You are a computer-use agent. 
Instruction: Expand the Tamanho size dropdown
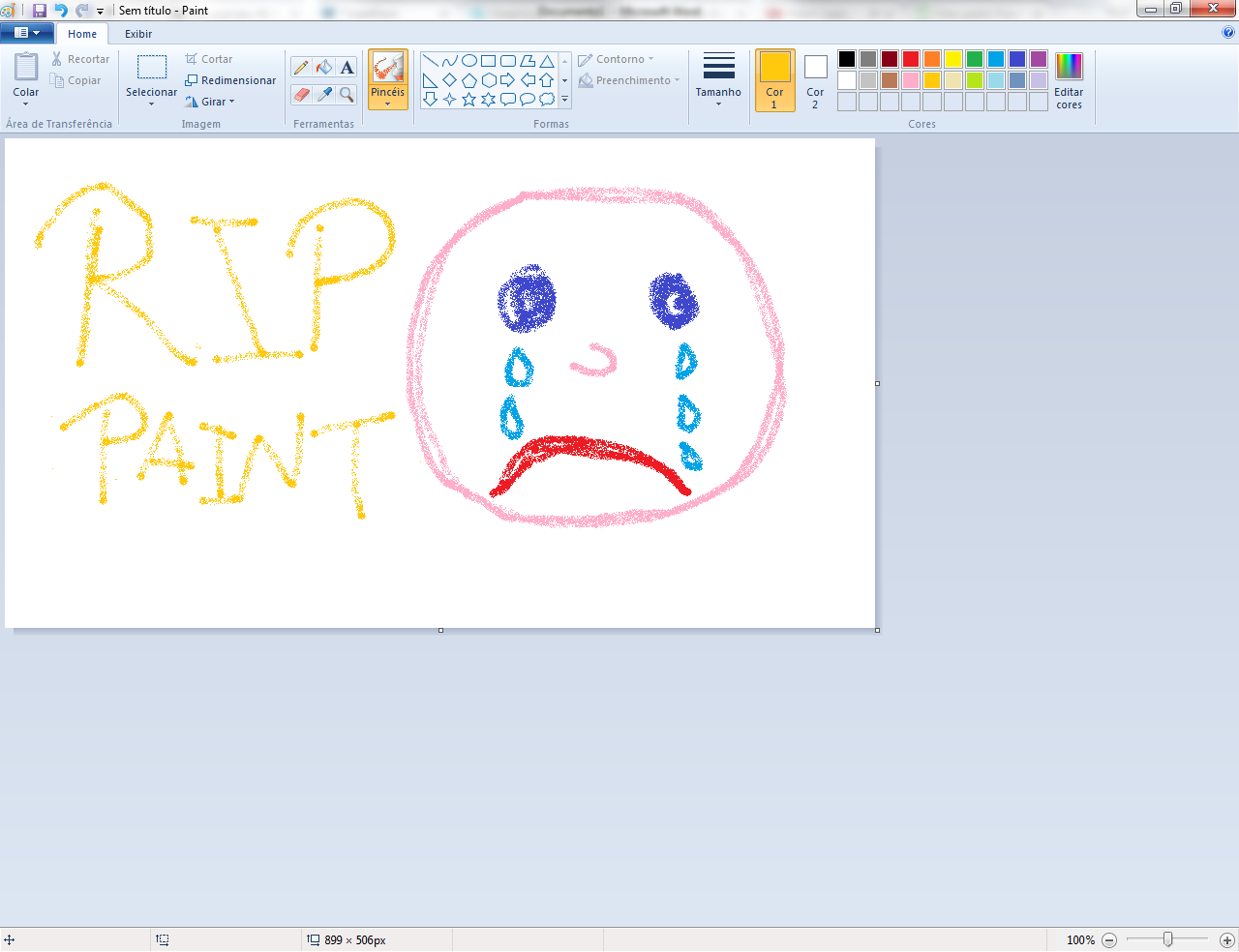pyautogui.click(x=718, y=98)
